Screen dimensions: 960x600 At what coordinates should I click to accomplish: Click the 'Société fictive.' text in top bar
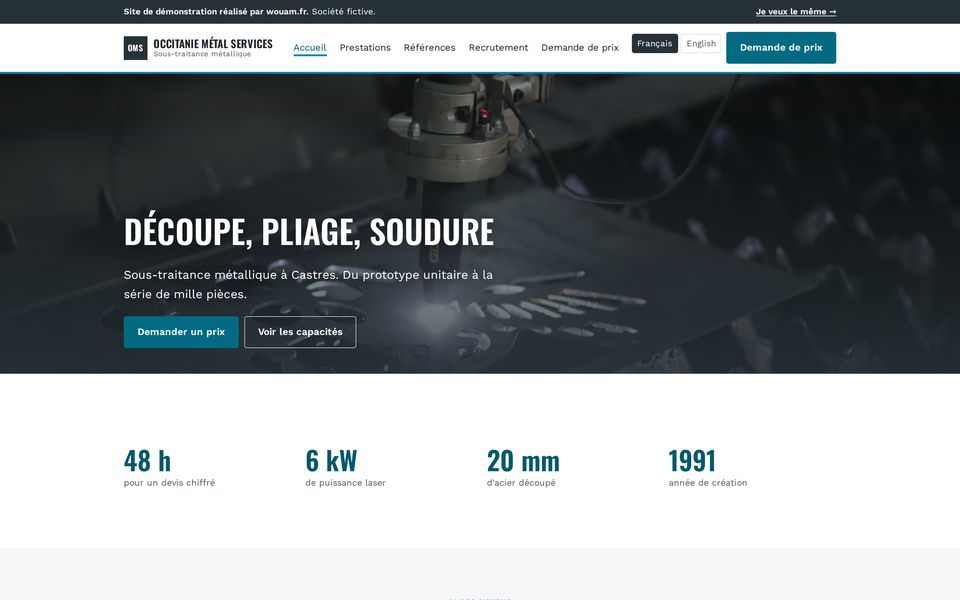tap(343, 12)
